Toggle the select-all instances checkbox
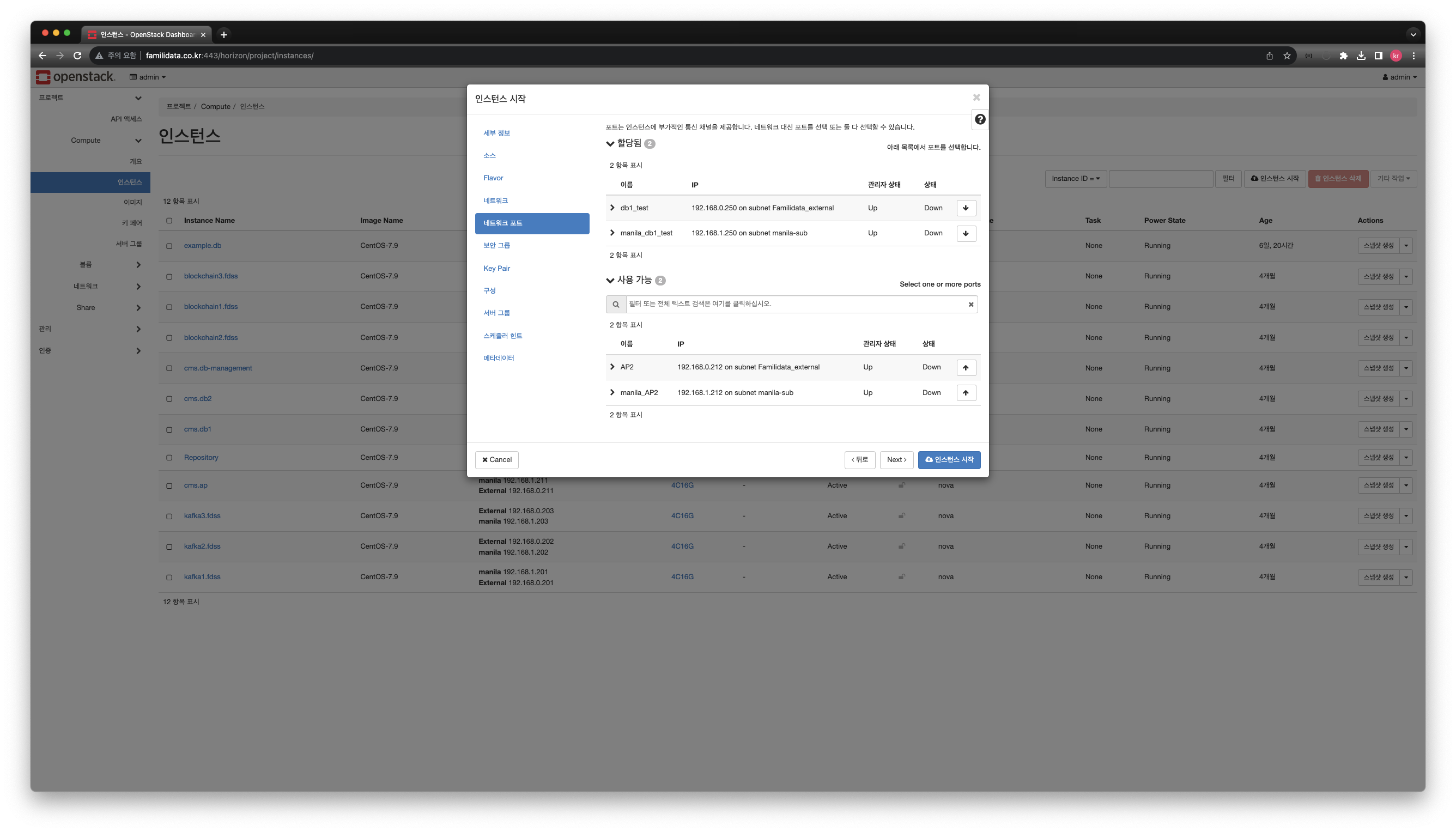 click(169, 221)
